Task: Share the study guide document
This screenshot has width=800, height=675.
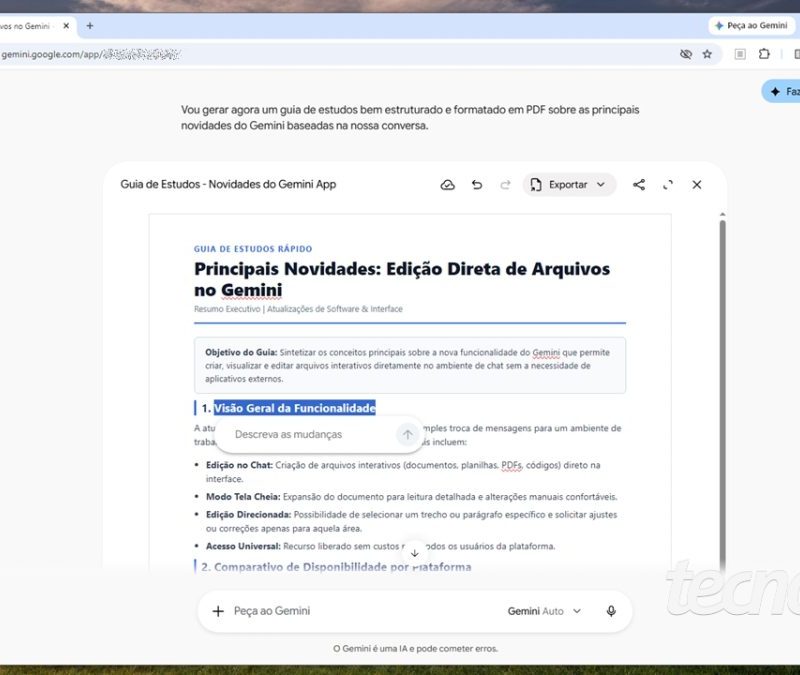Action: coord(639,185)
